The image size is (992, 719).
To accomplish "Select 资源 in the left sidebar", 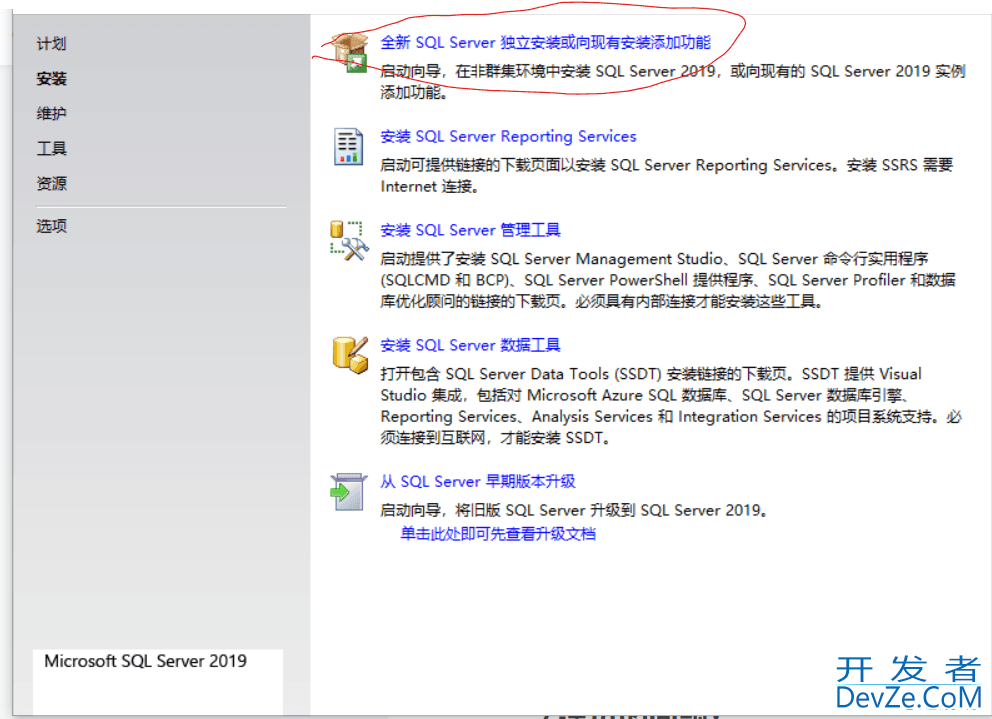I will pos(51,184).
